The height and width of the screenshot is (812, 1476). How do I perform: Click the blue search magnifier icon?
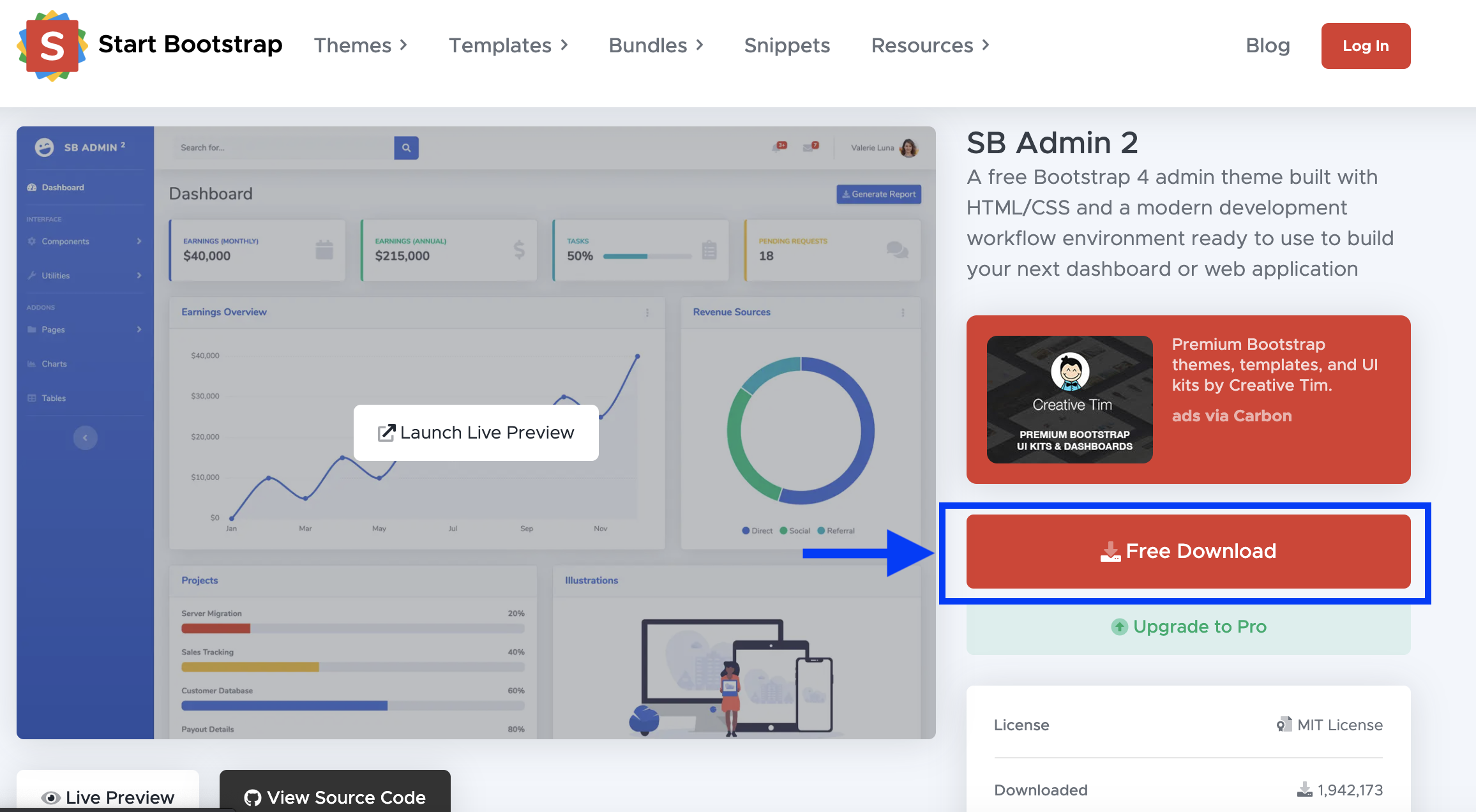point(406,147)
